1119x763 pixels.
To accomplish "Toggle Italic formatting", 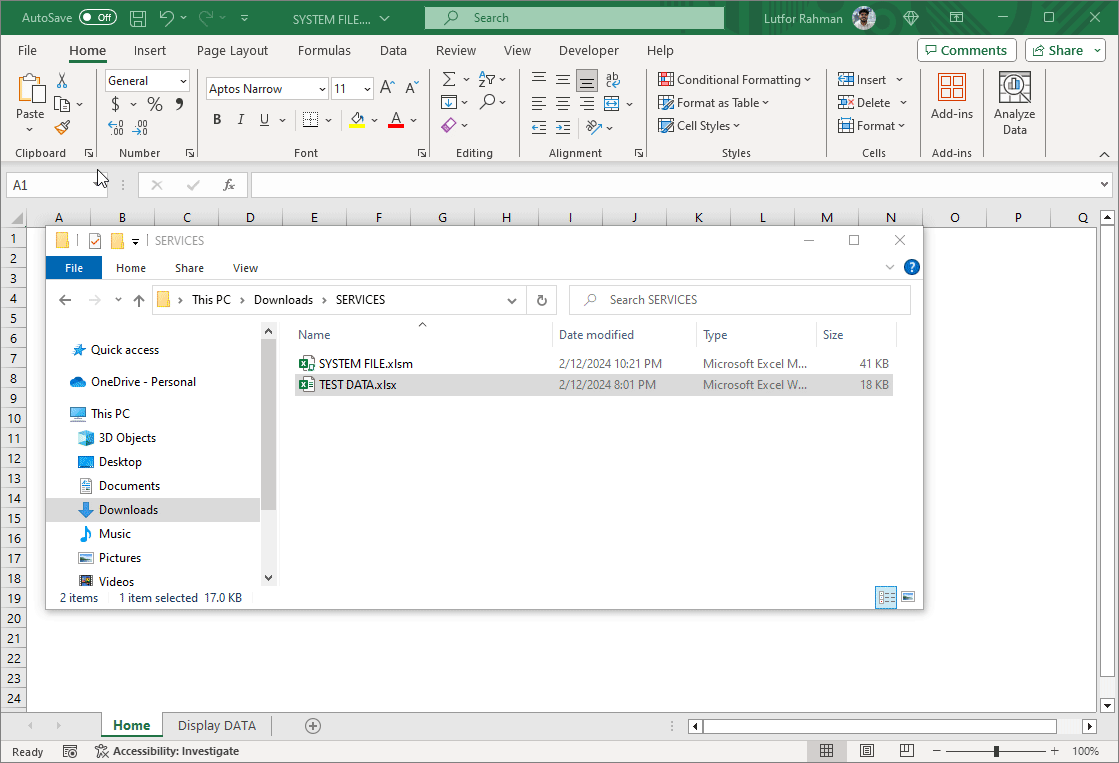I will [x=240, y=120].
